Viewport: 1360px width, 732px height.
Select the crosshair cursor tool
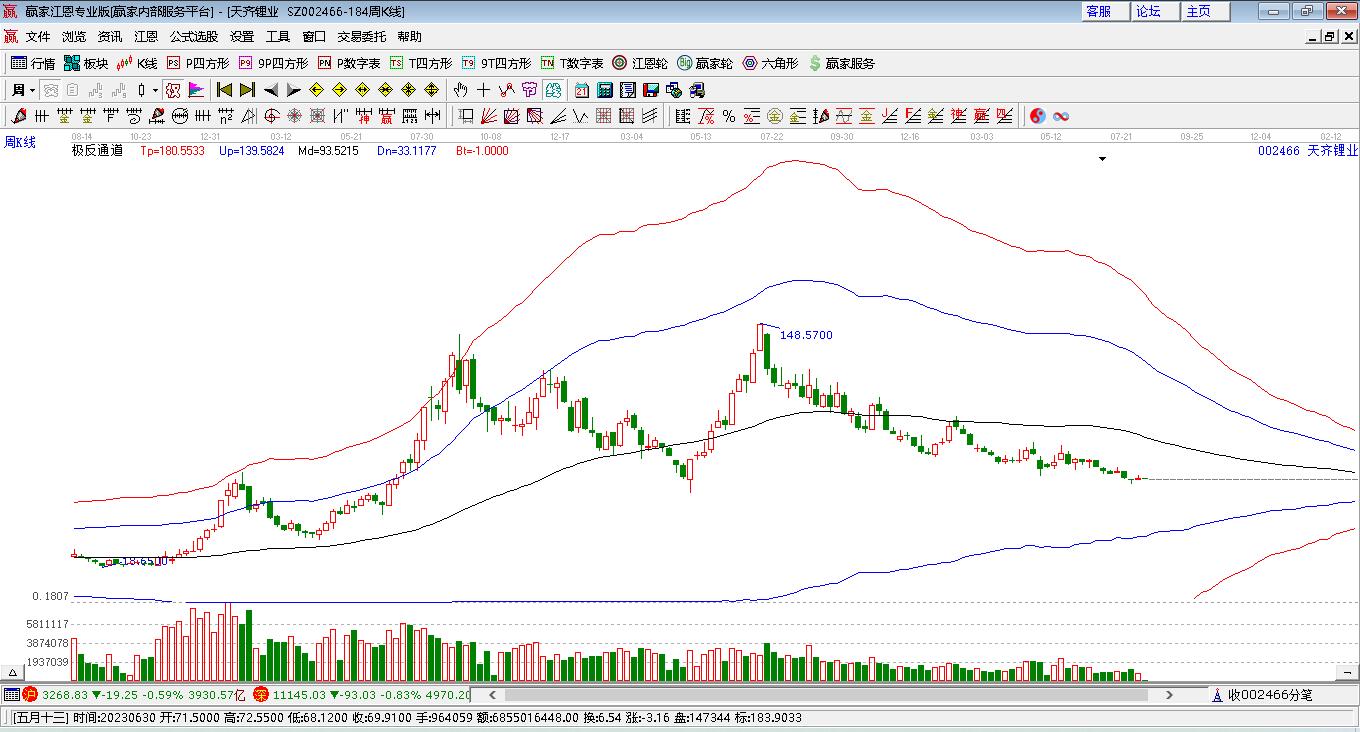483,90
